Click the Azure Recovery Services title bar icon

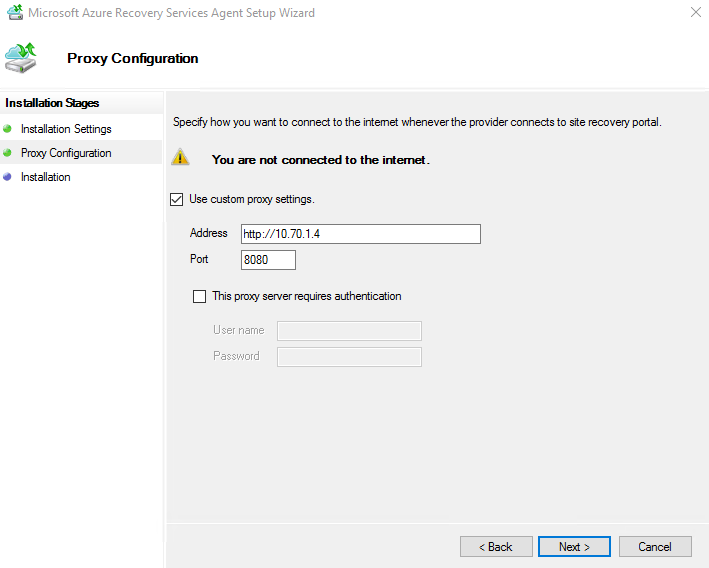(15, 12)
